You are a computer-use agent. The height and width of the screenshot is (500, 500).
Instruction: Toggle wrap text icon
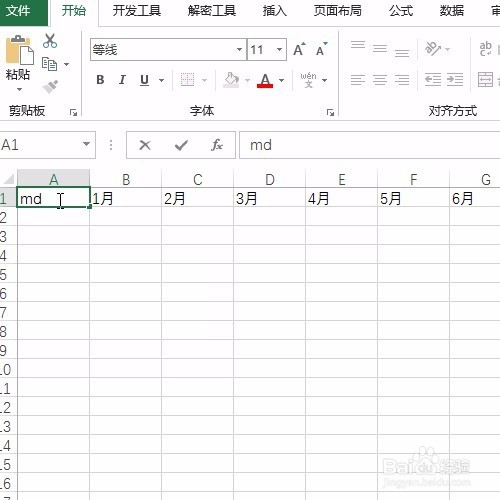pos(485,49)
